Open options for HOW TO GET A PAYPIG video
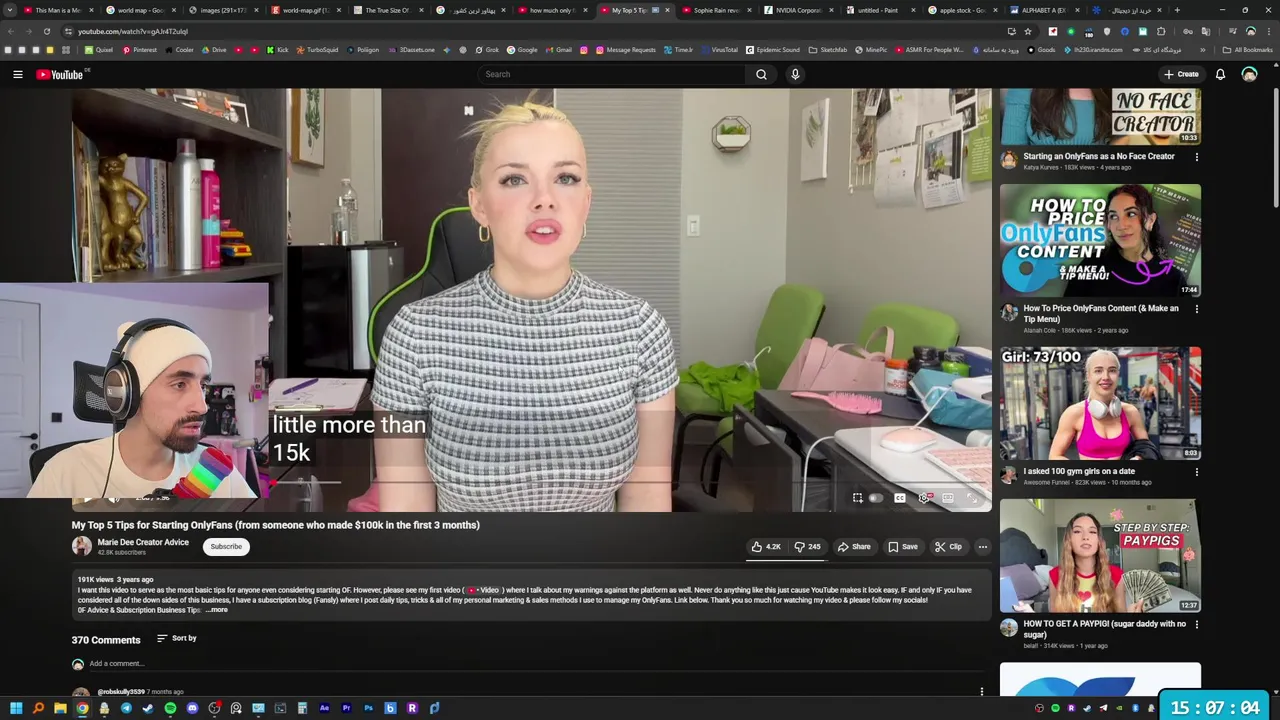Screen dimensions: 1280x720 [1196, 625]
